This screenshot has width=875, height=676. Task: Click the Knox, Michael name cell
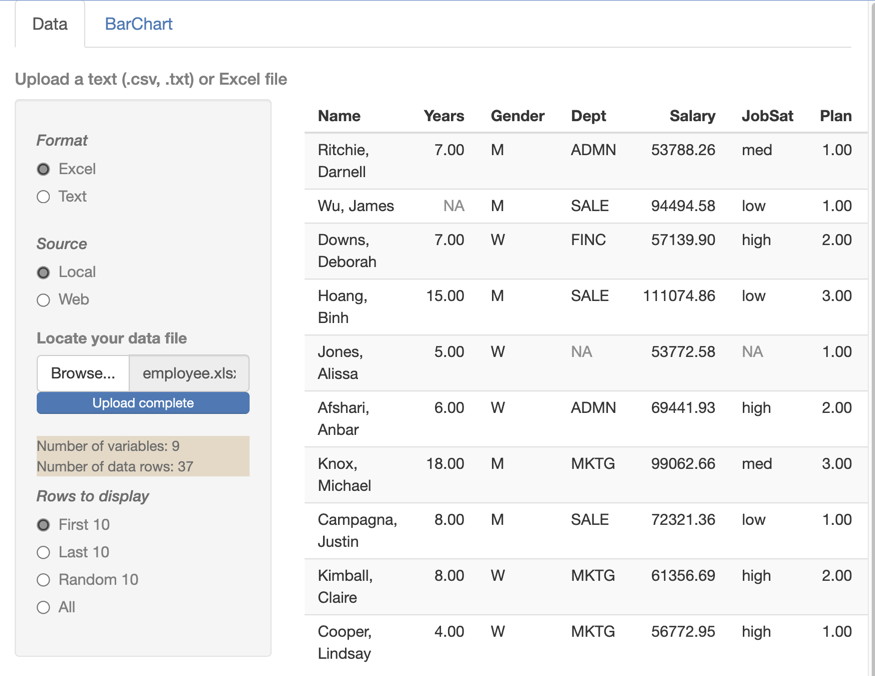tap(344, 475)
